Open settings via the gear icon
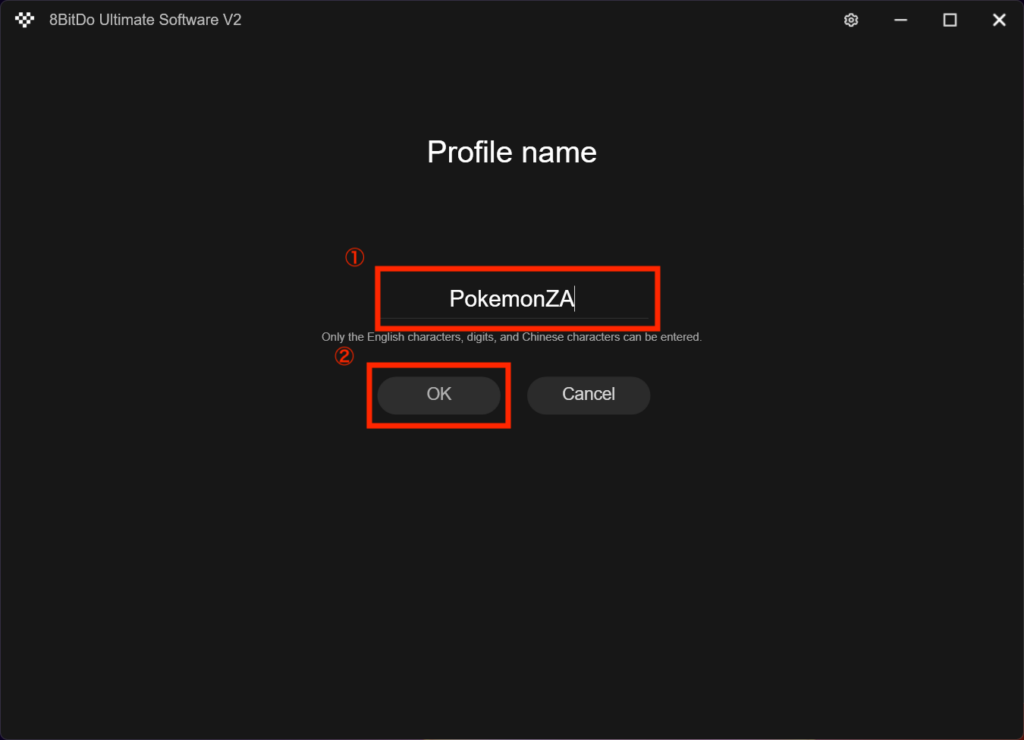1024x740 pixels. click(851, 20)
